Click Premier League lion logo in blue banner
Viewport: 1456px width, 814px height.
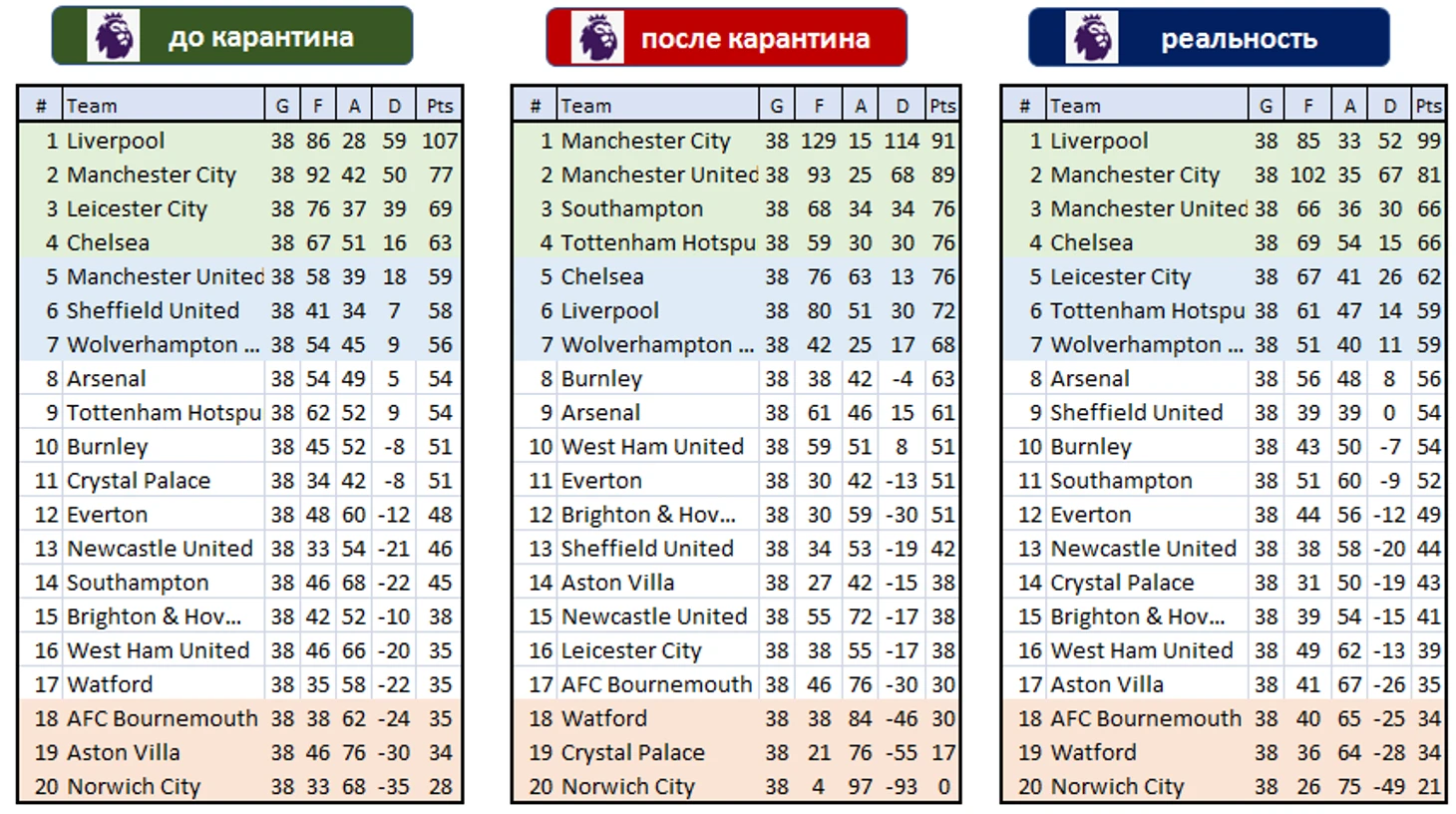pos(1092,38)
